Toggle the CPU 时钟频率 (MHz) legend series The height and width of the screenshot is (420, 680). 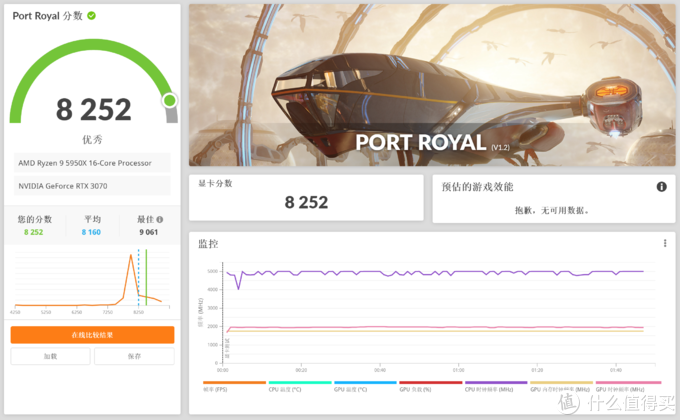tap(496, 387)
